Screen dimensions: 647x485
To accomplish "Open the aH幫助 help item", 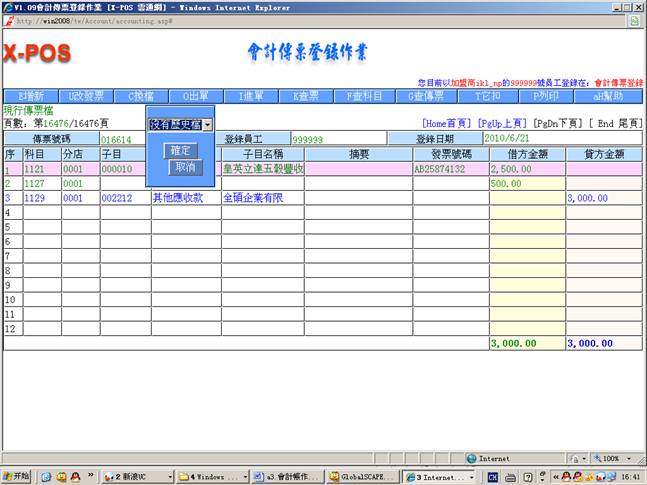I will point(608,96).
